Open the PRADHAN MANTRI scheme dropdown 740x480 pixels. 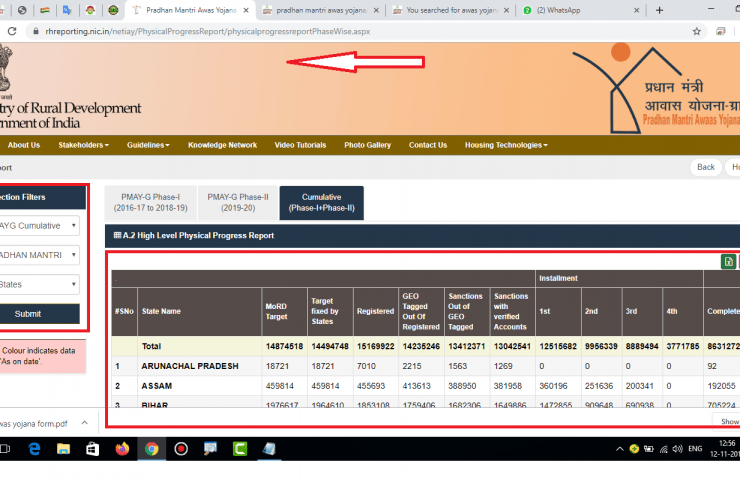(x=39, y=255)
